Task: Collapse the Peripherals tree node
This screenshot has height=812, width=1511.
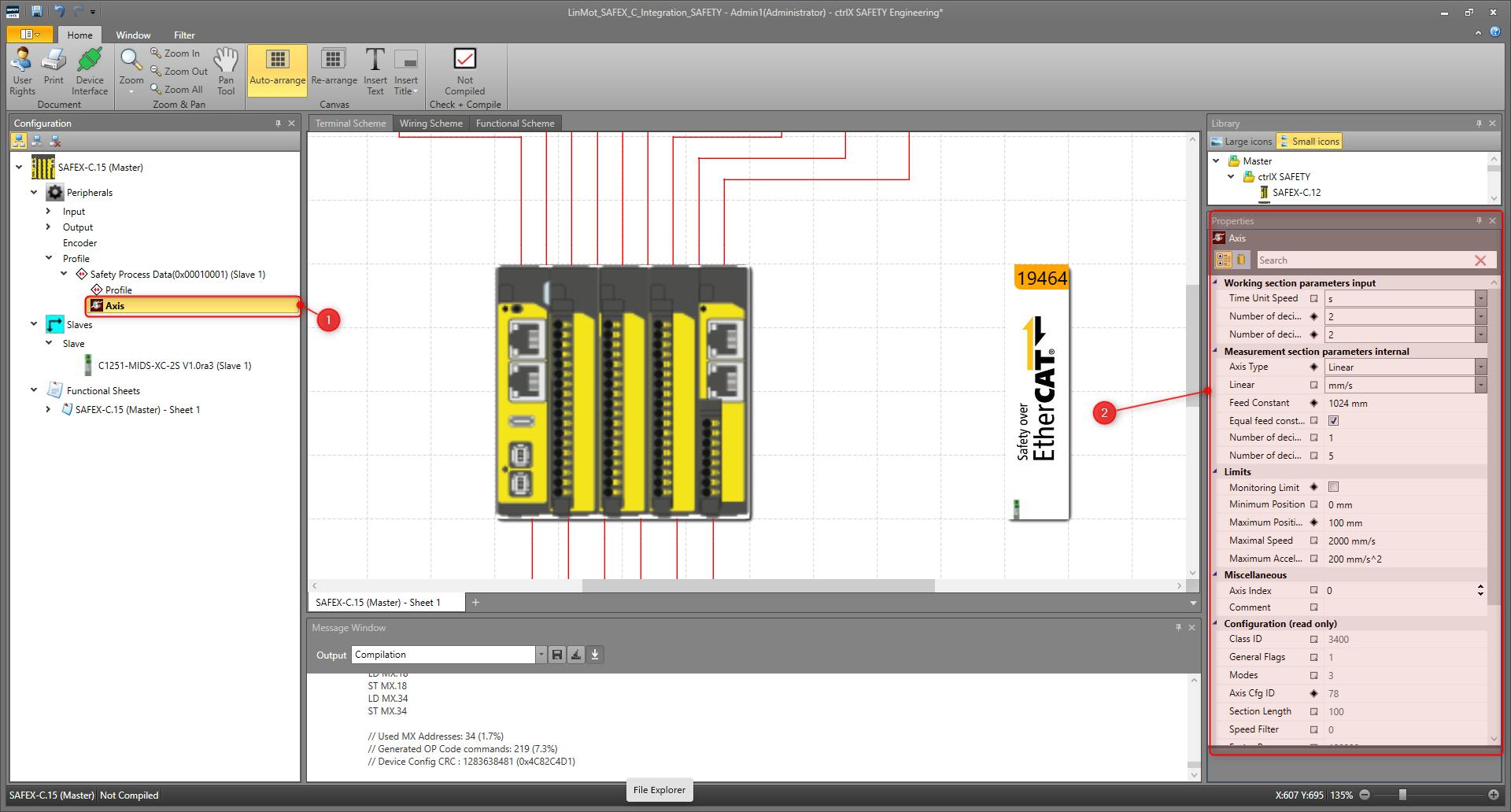Action: pyautogui.click(x=34, y=193)
